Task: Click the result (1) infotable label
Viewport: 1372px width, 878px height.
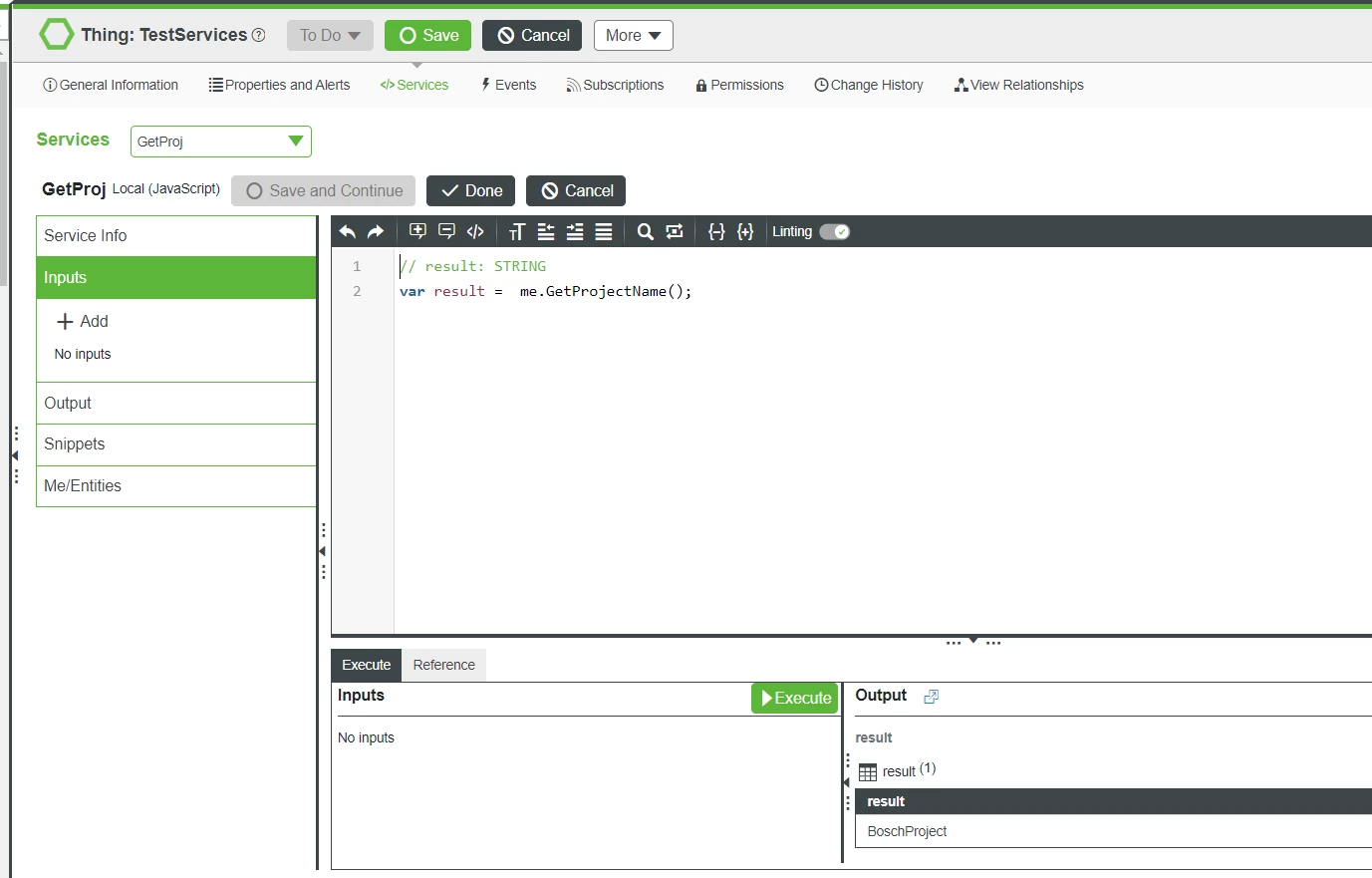Action: point(909,770)
